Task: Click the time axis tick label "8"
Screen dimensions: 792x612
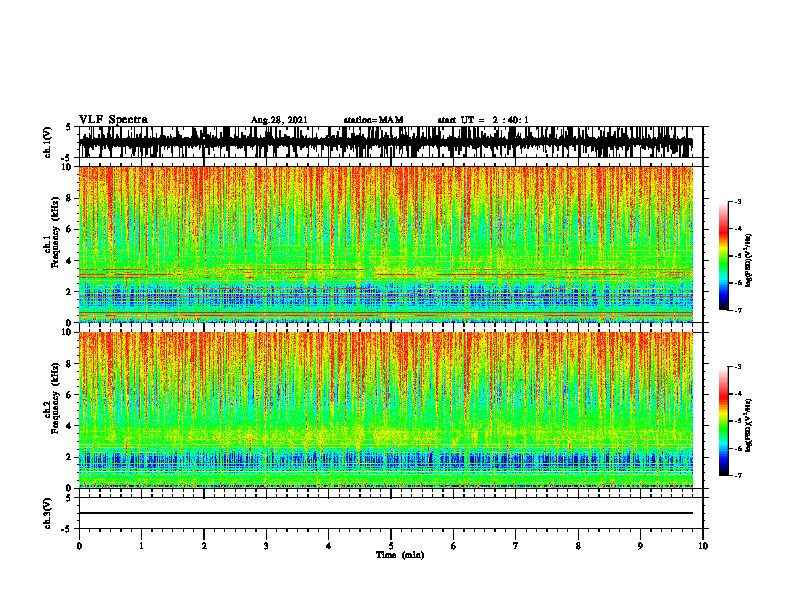Action: tap(578, 546)
